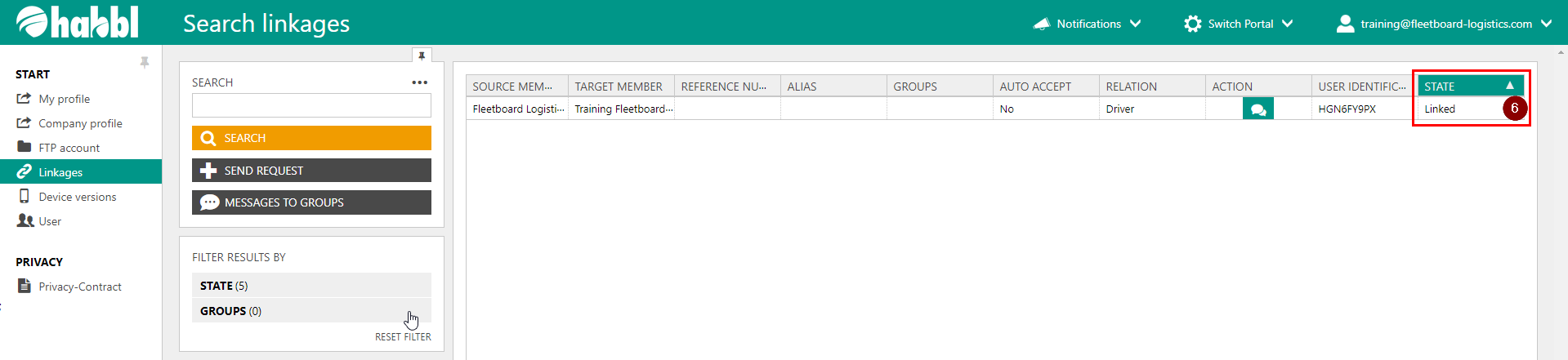Viewport: 1568px width, 360px height.
Task: Expand the training account email dropdown
Action: [1546, 24]
